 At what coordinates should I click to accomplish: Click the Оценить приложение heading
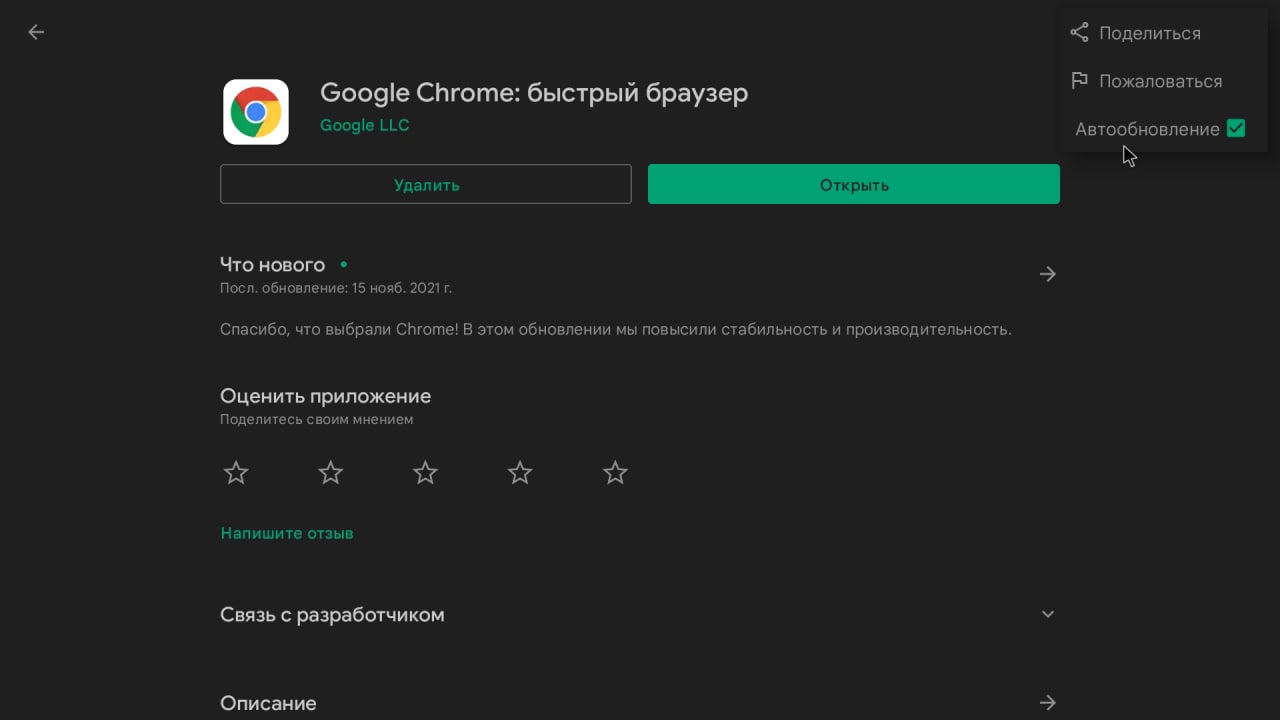325,396
